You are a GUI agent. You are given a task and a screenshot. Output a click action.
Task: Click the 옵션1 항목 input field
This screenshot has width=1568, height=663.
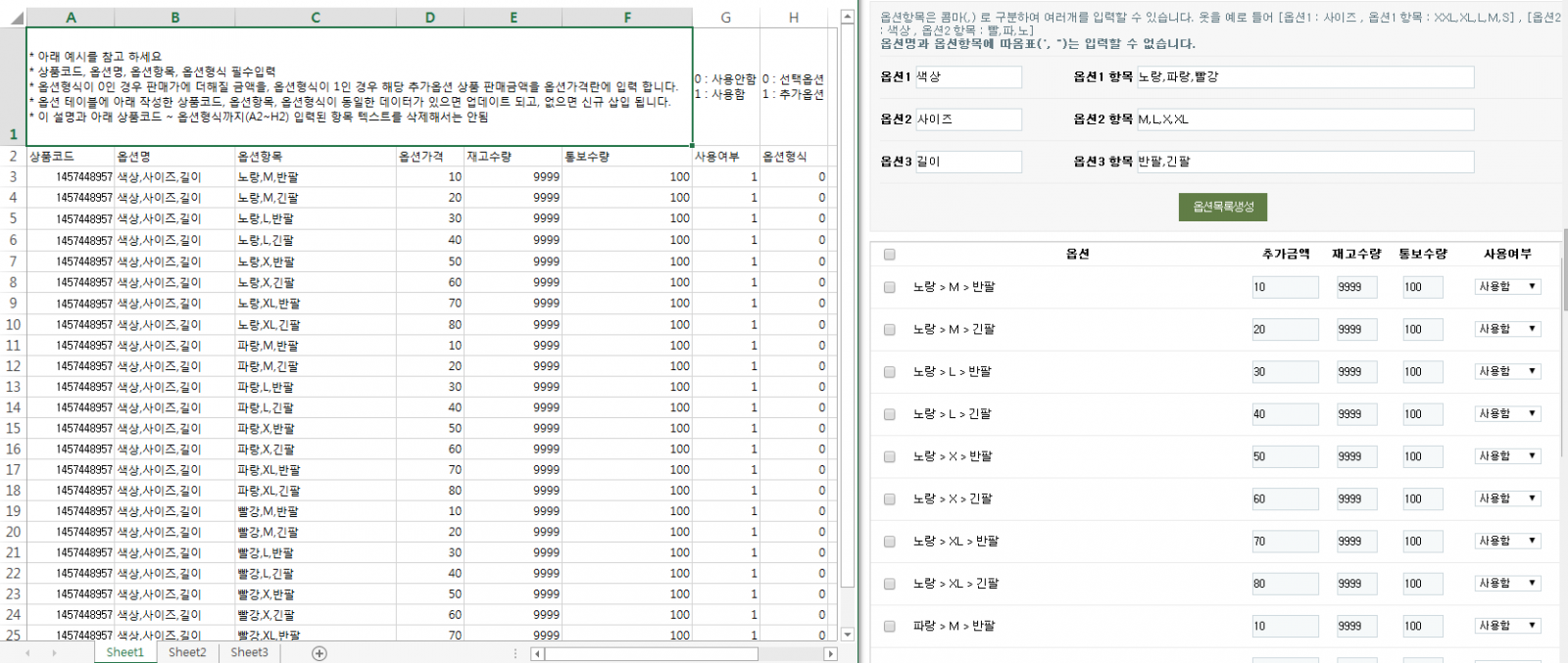click(1304, 77)
